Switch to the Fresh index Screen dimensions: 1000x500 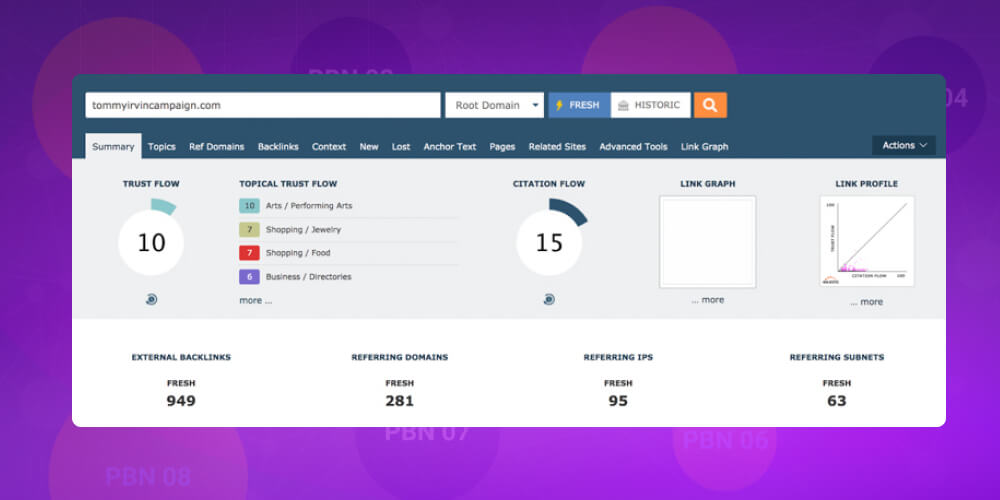pos(579,105)
